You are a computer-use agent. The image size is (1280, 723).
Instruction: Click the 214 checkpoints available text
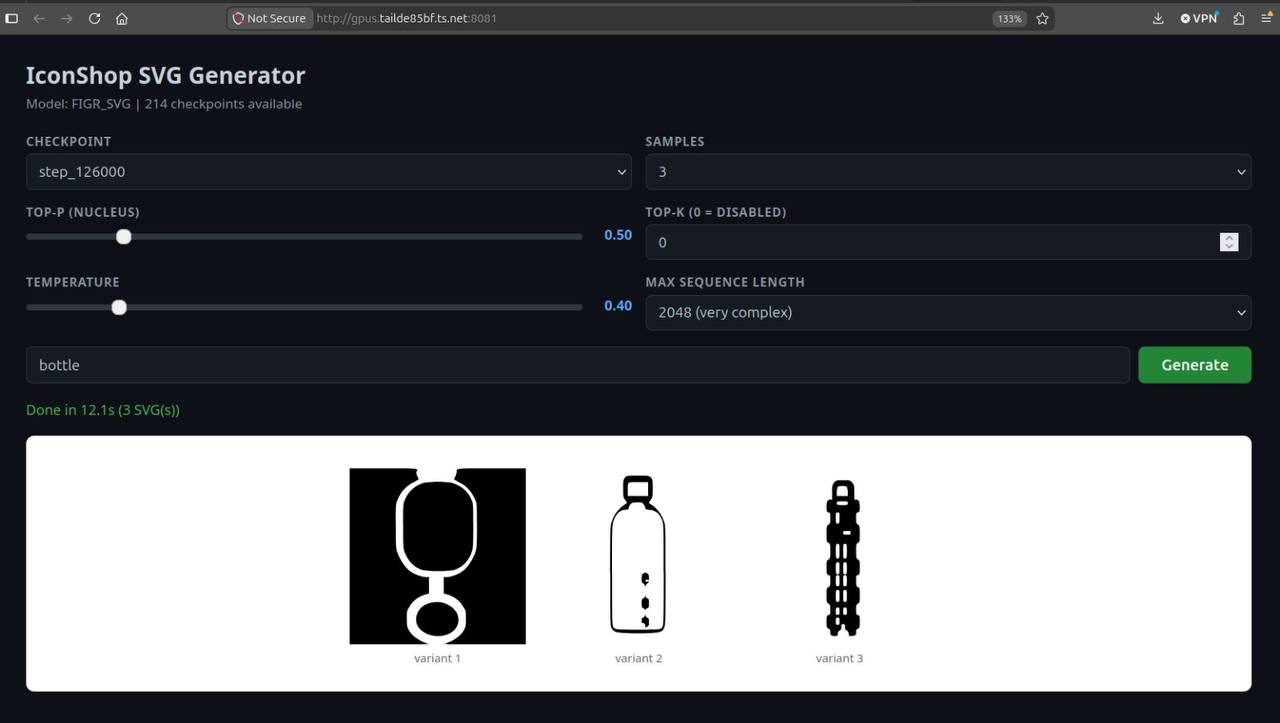[x=223, y=104]
